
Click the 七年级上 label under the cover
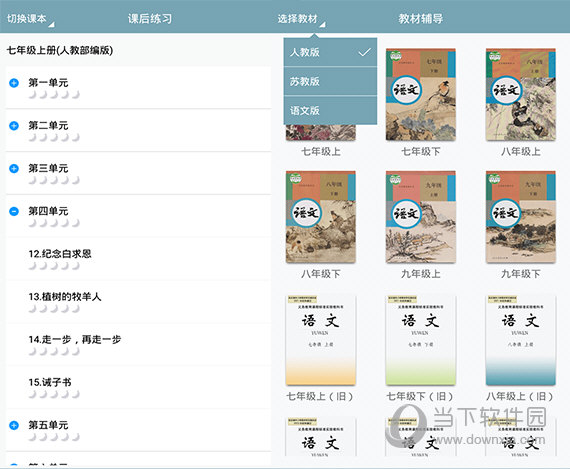(x=321, y=152)
